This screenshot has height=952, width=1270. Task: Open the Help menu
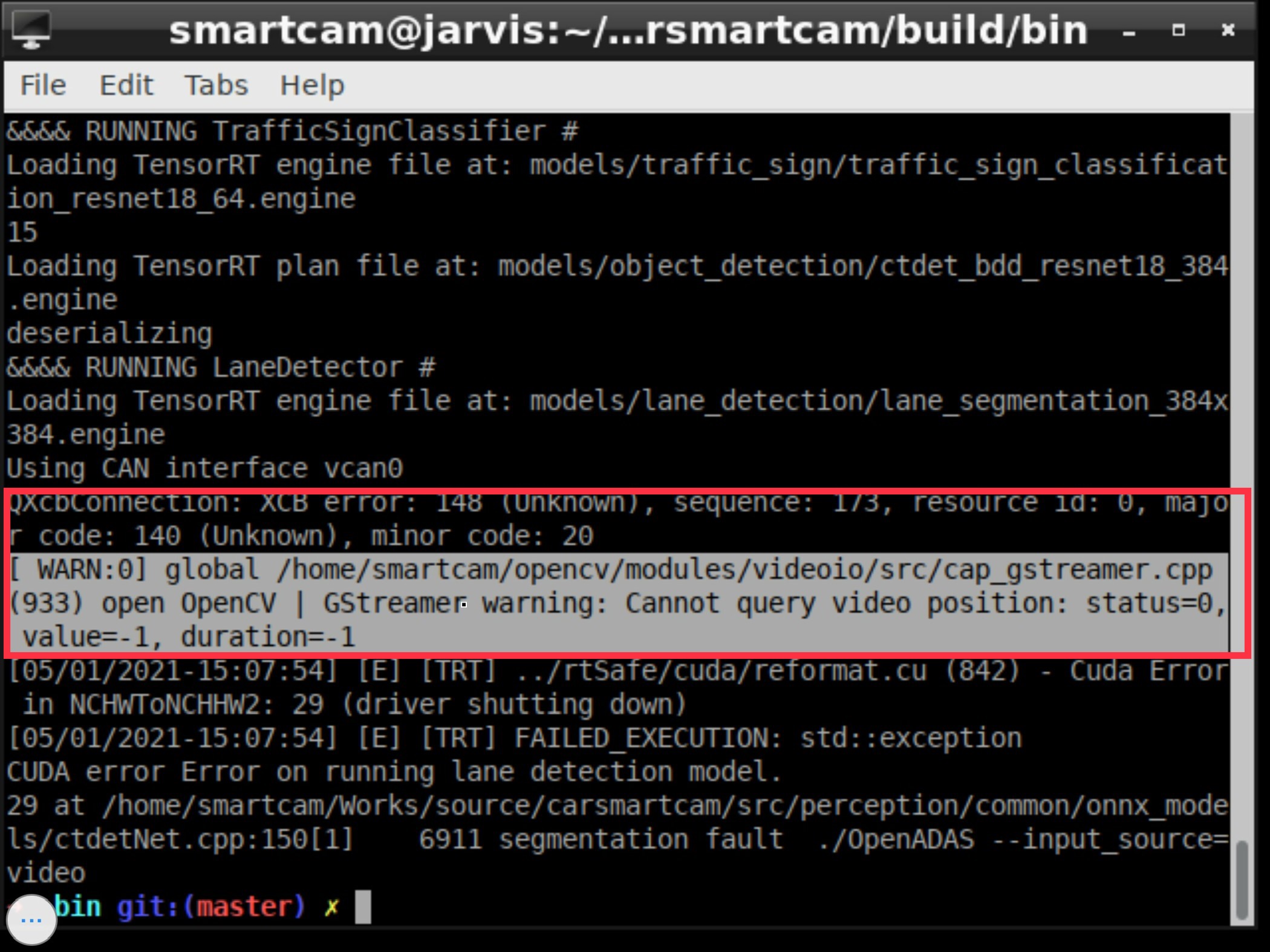click(312, 85)
